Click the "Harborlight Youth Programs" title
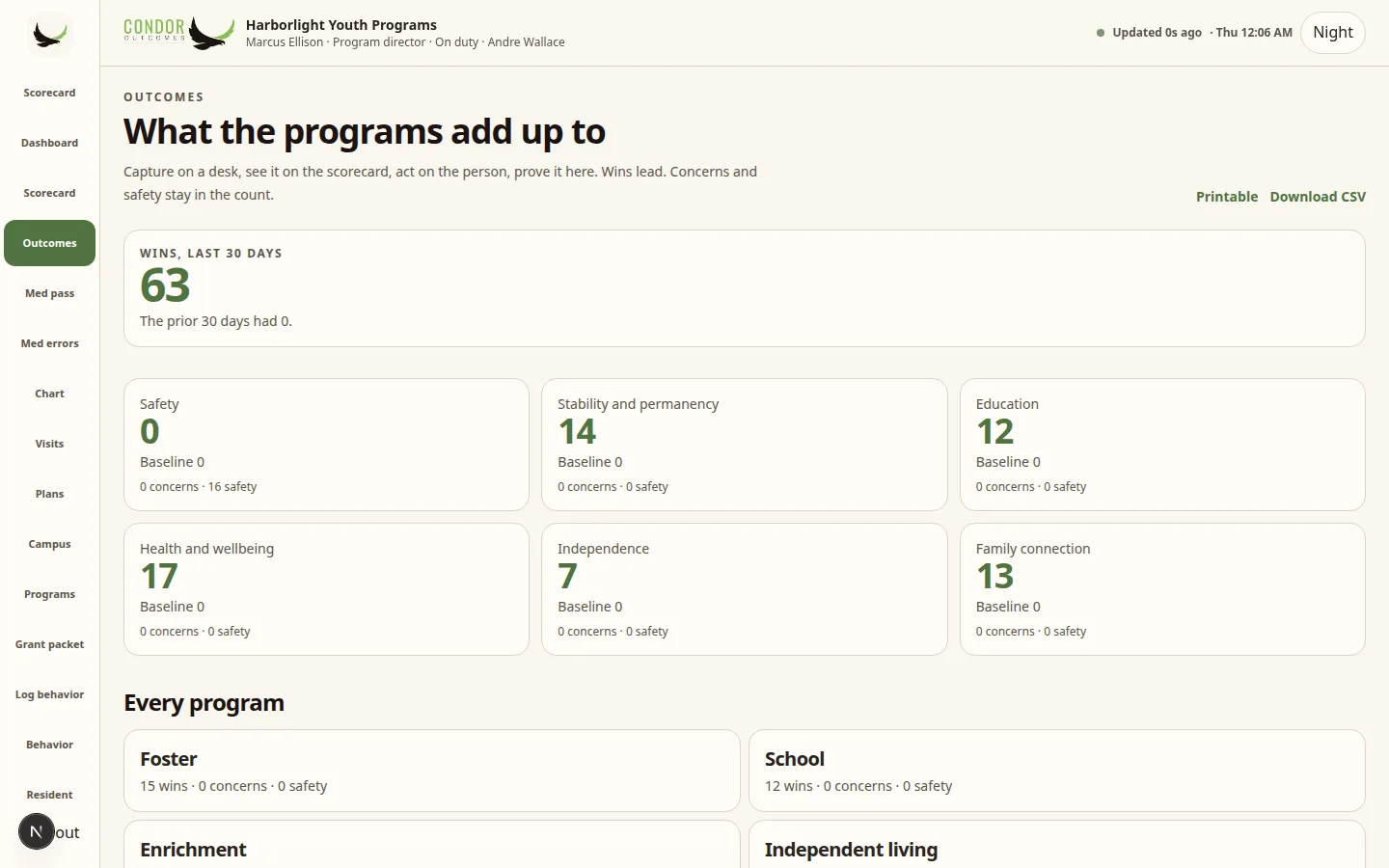This screenshot has width=1389, height=868. pos(341,25)
